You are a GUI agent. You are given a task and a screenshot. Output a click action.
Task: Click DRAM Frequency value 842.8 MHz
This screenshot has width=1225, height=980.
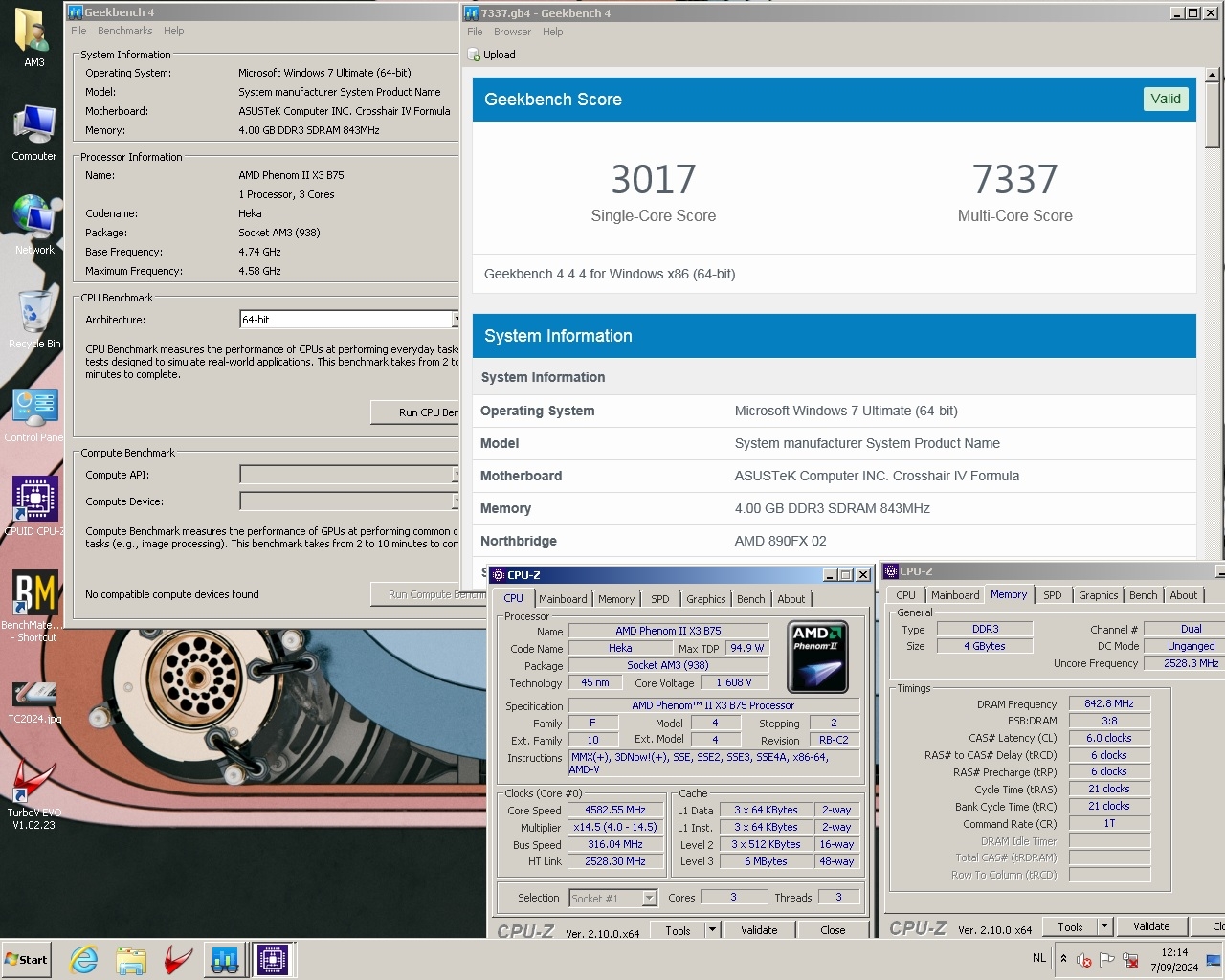coord(1109,703)
